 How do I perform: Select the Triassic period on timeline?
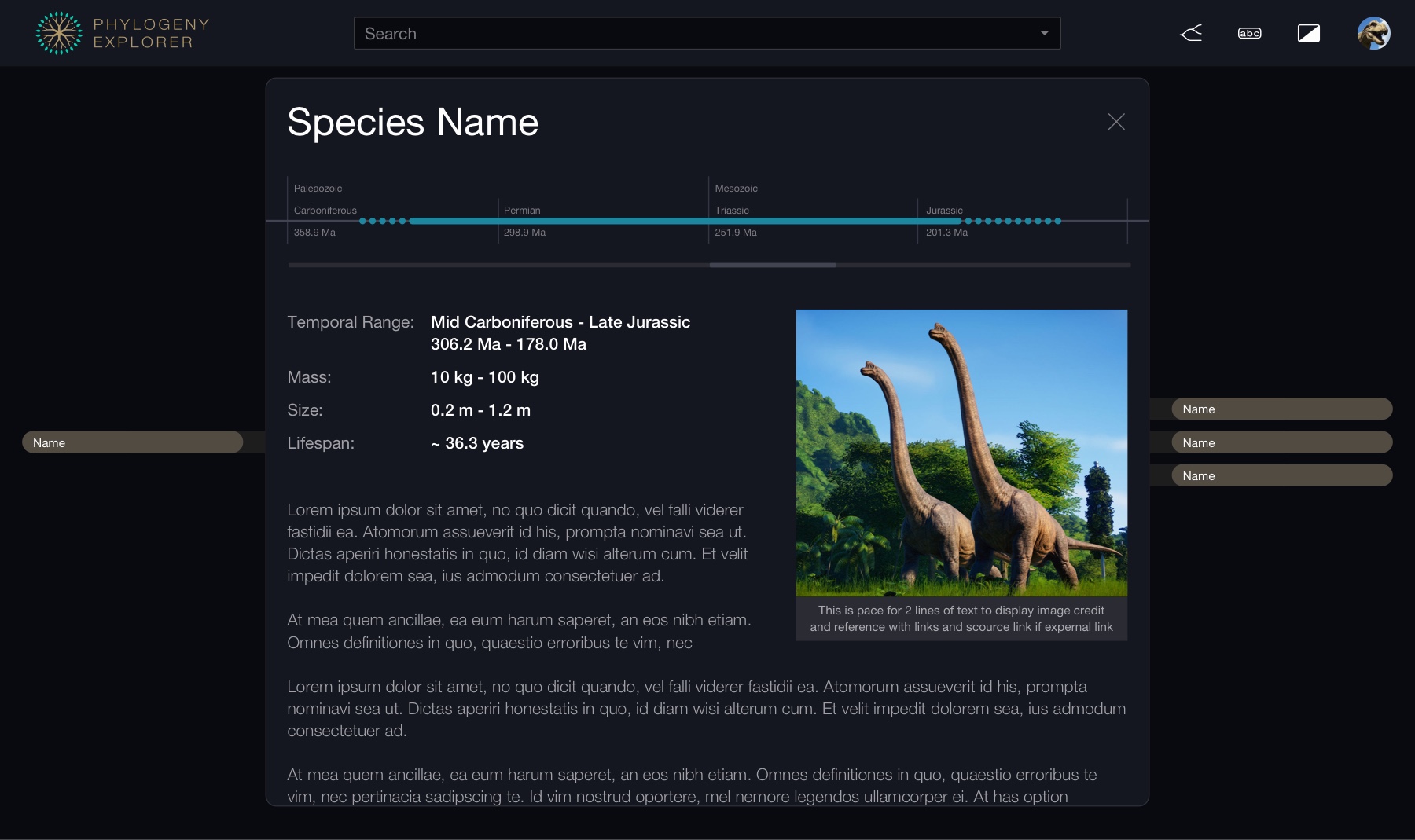click(732, 211)
